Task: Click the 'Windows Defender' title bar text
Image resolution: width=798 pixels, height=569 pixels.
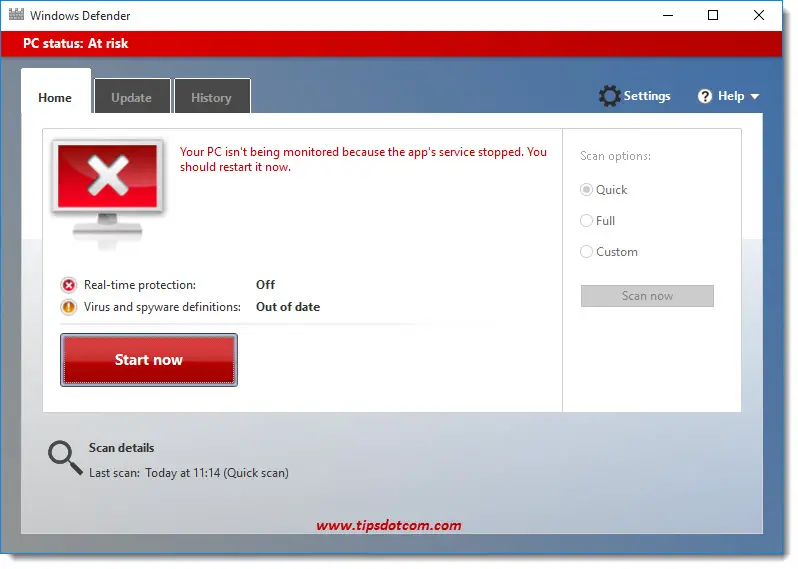Action: coord(80,16)
